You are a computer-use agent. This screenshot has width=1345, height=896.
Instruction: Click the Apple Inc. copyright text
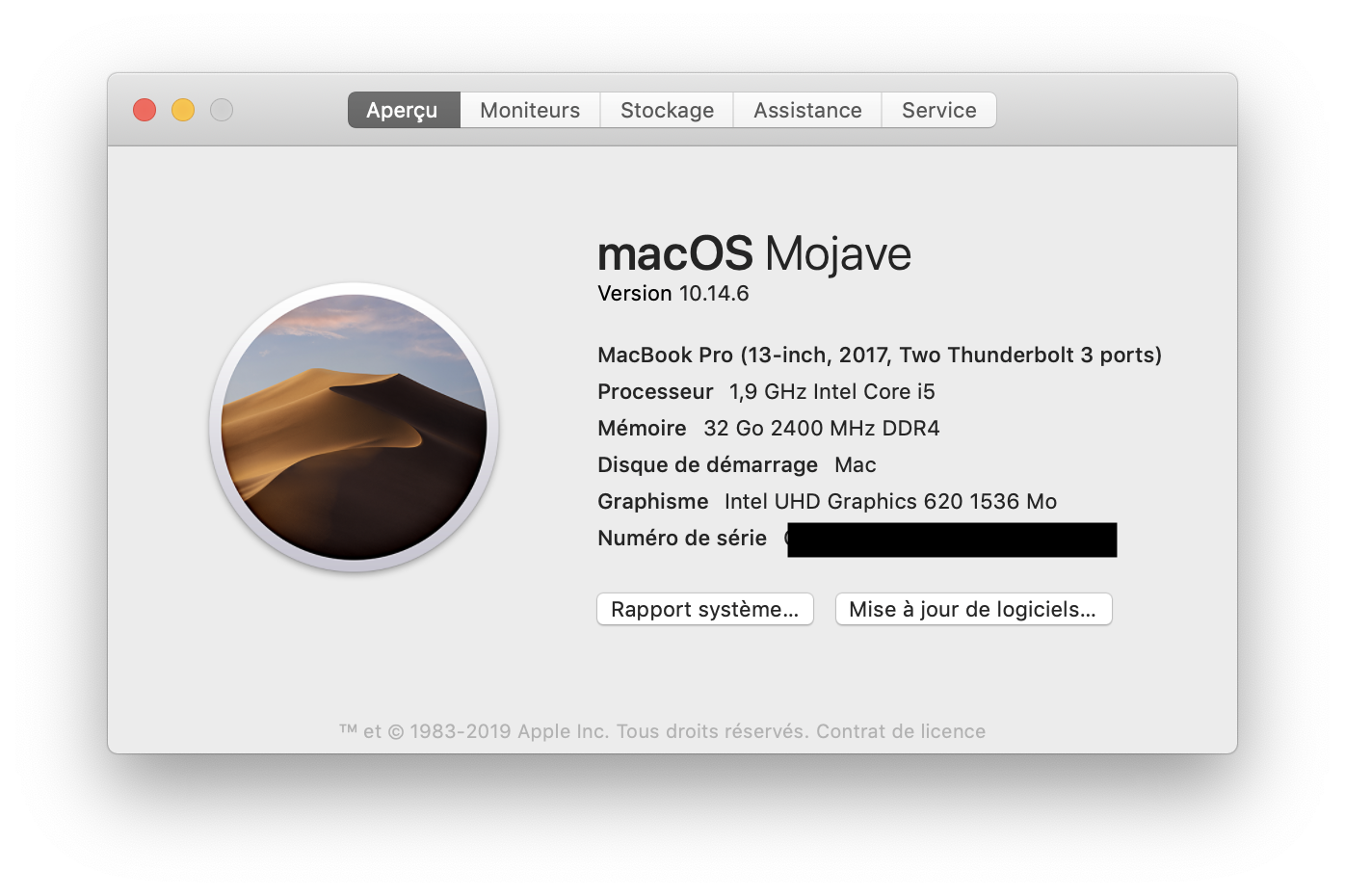[572, 731]
